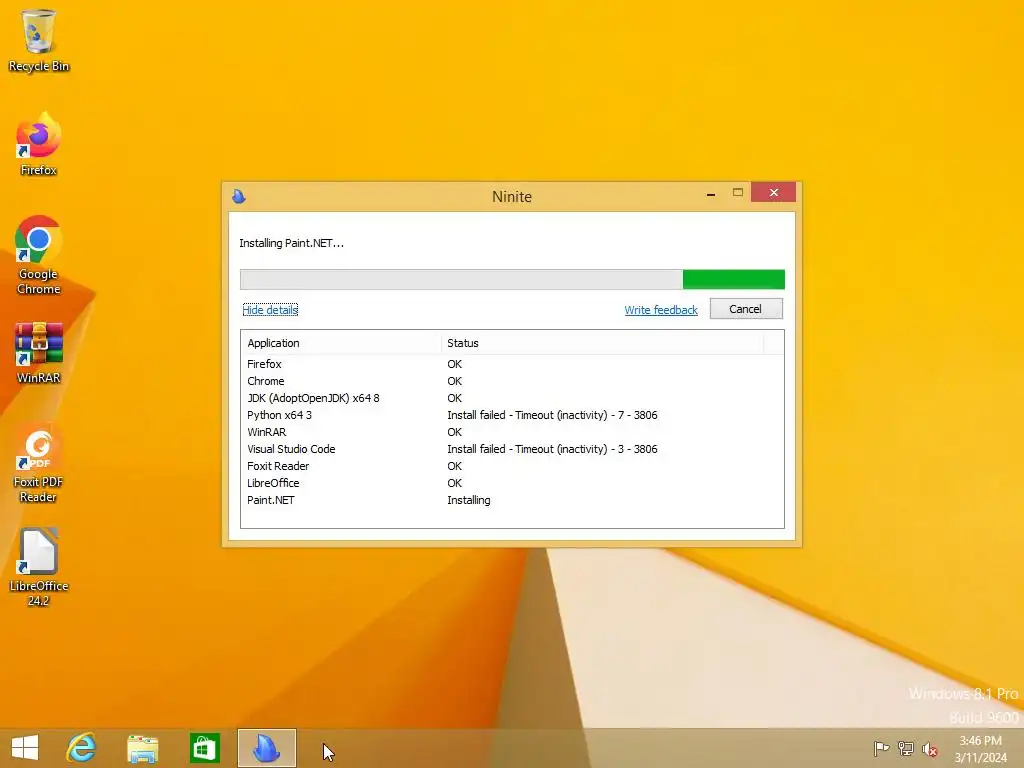The width and height of the screenshot is (1024, 768).
Task: Click Visual Studio Code install failed status
Action: click(552, 449)
